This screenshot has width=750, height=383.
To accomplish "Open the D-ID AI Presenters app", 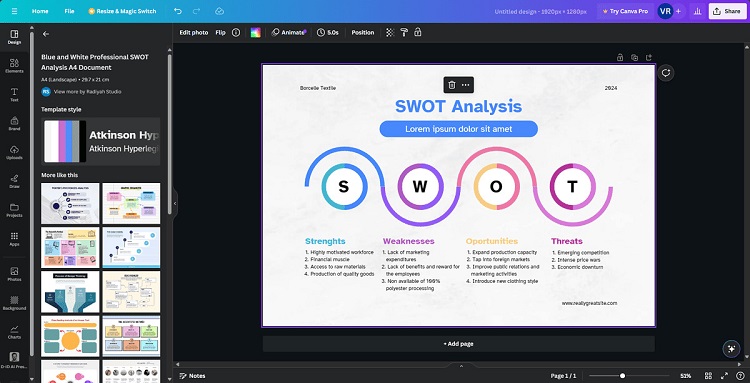I will coord(14,361).
